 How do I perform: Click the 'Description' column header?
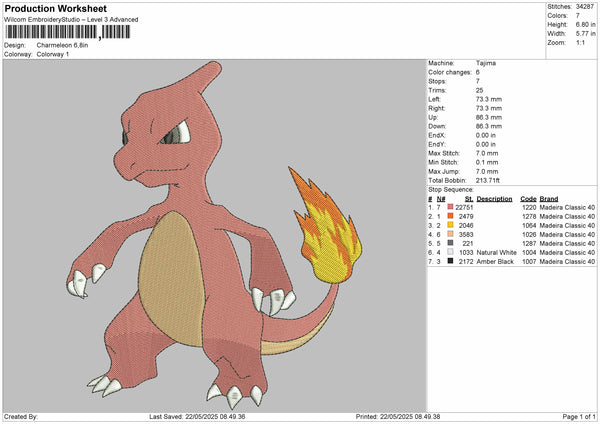pos(494,199)
